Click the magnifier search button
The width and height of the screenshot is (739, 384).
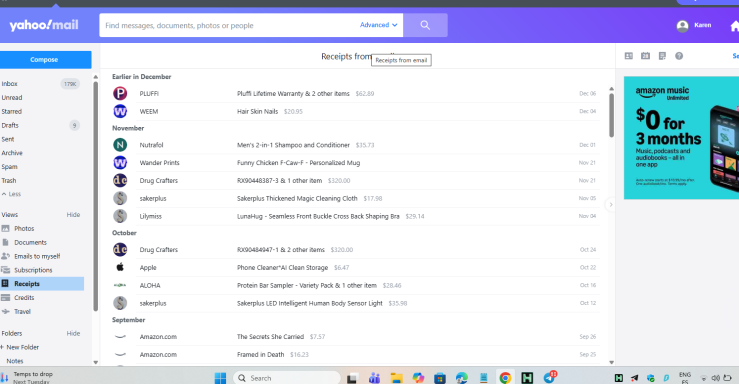click(x=425, y=25)
